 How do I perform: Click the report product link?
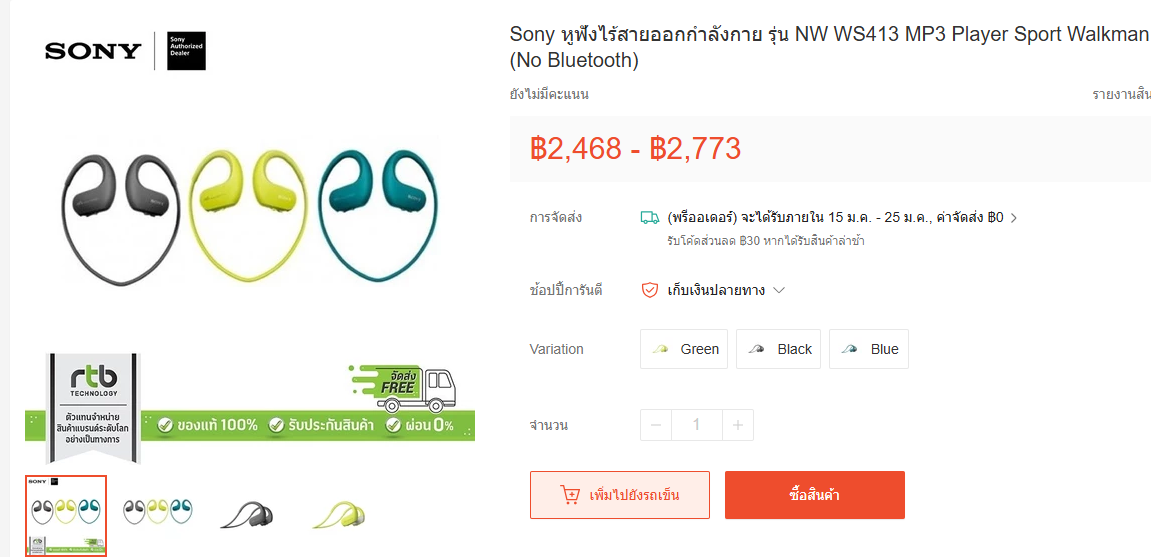pos(1121,94)
